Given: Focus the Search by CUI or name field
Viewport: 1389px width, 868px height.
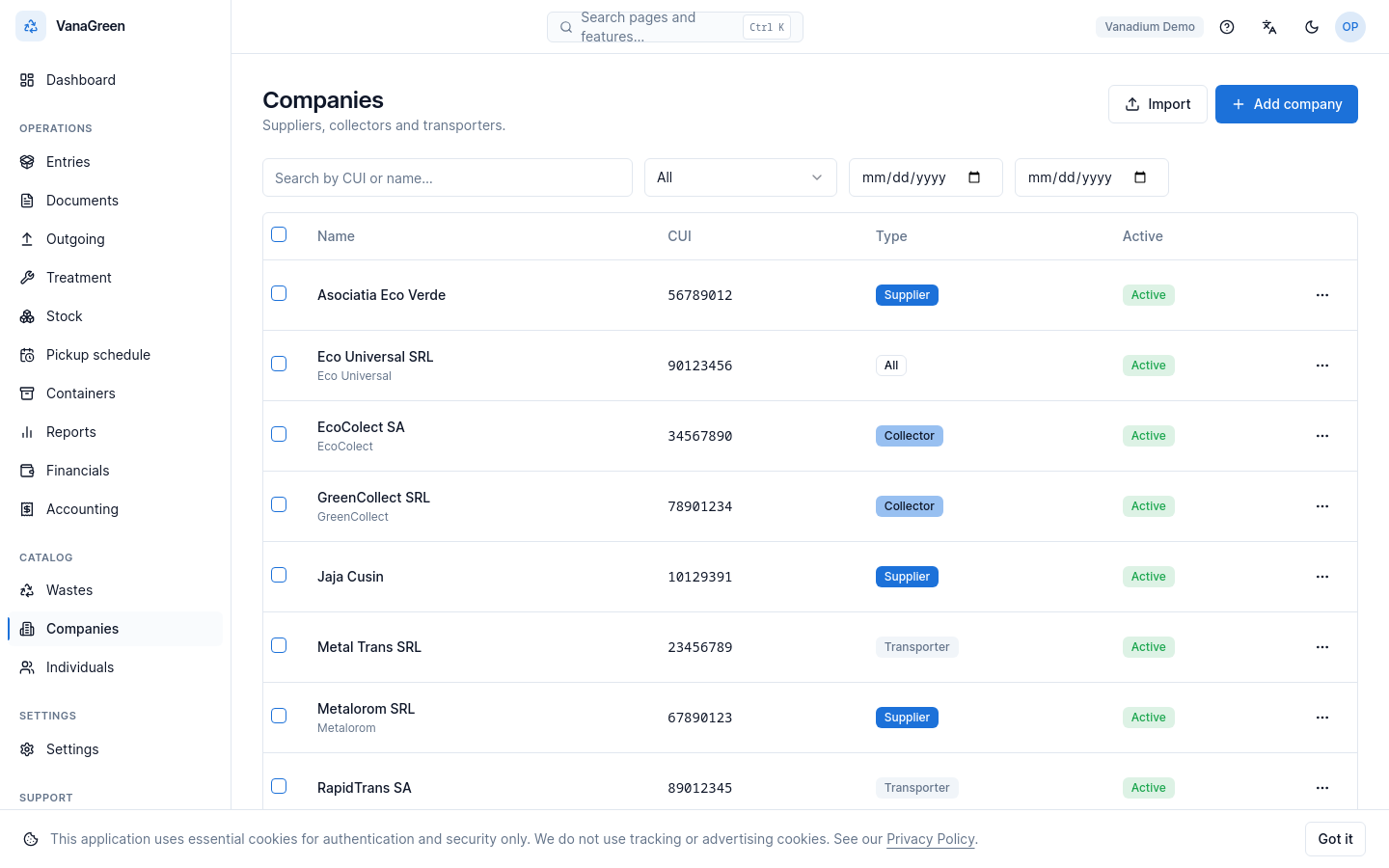Looking at the screenshot, I should pyautogui.click(x=448, y=177).
